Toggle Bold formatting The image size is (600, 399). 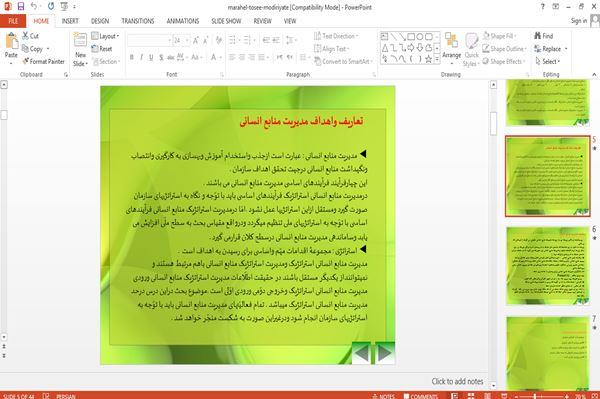[132, 57]
